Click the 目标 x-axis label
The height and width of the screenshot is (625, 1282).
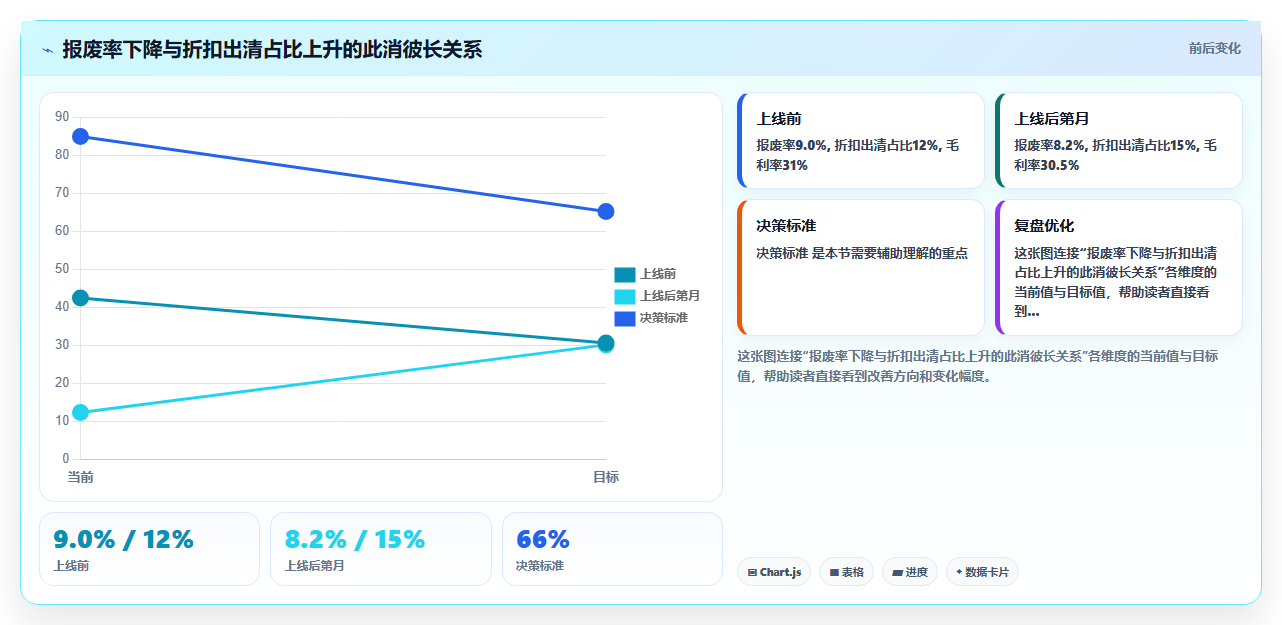click(x=606, y=477)
